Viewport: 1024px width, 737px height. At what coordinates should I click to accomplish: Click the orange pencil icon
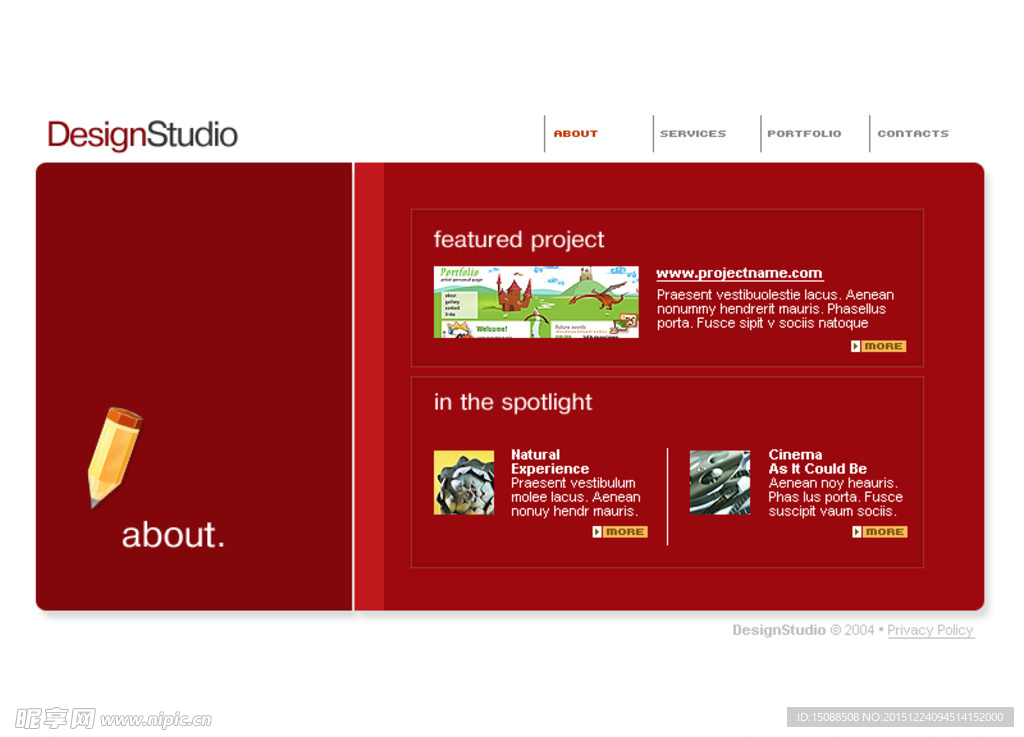[x=113, y=456]
